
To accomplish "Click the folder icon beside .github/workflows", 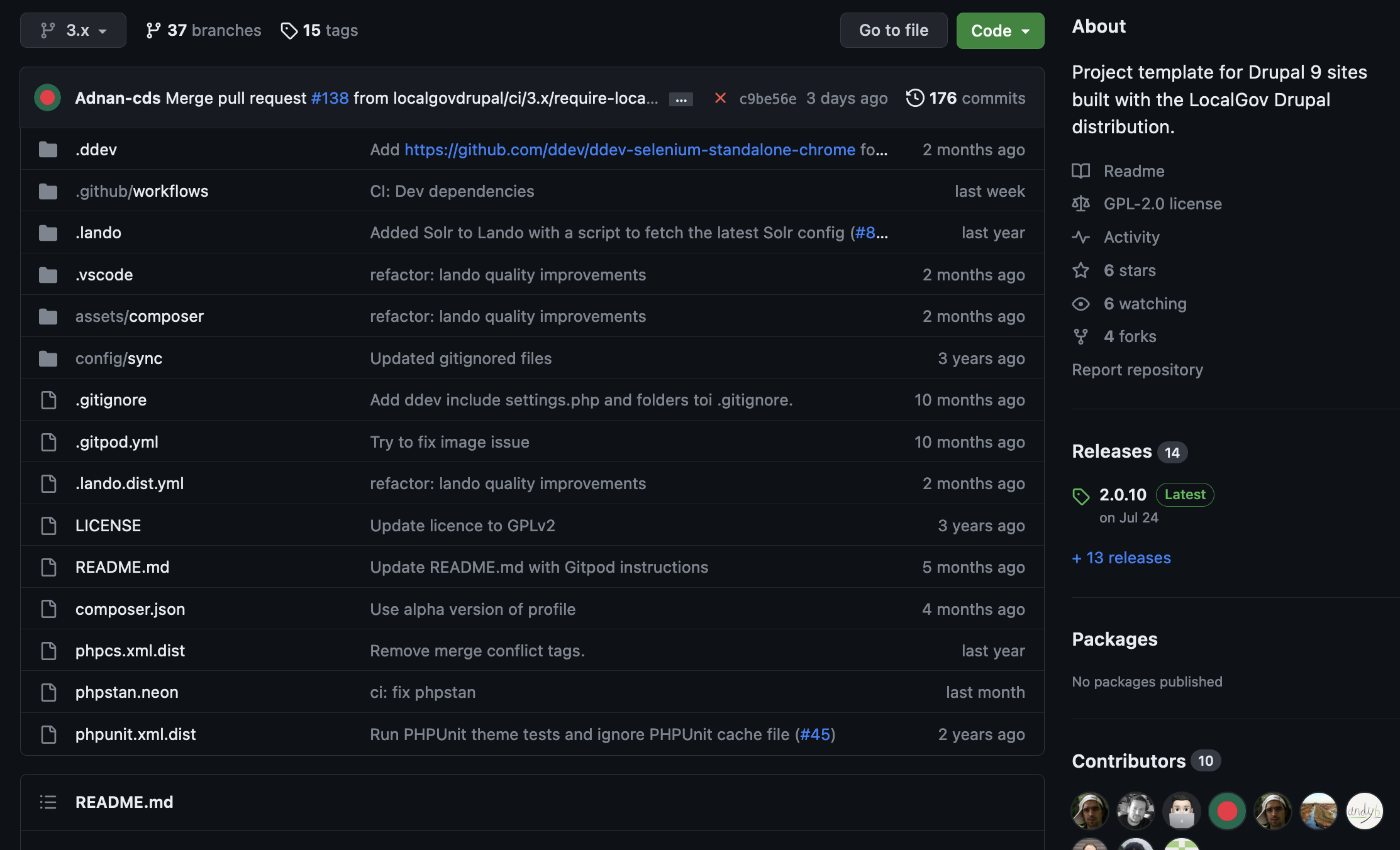I will click(48, 191).
